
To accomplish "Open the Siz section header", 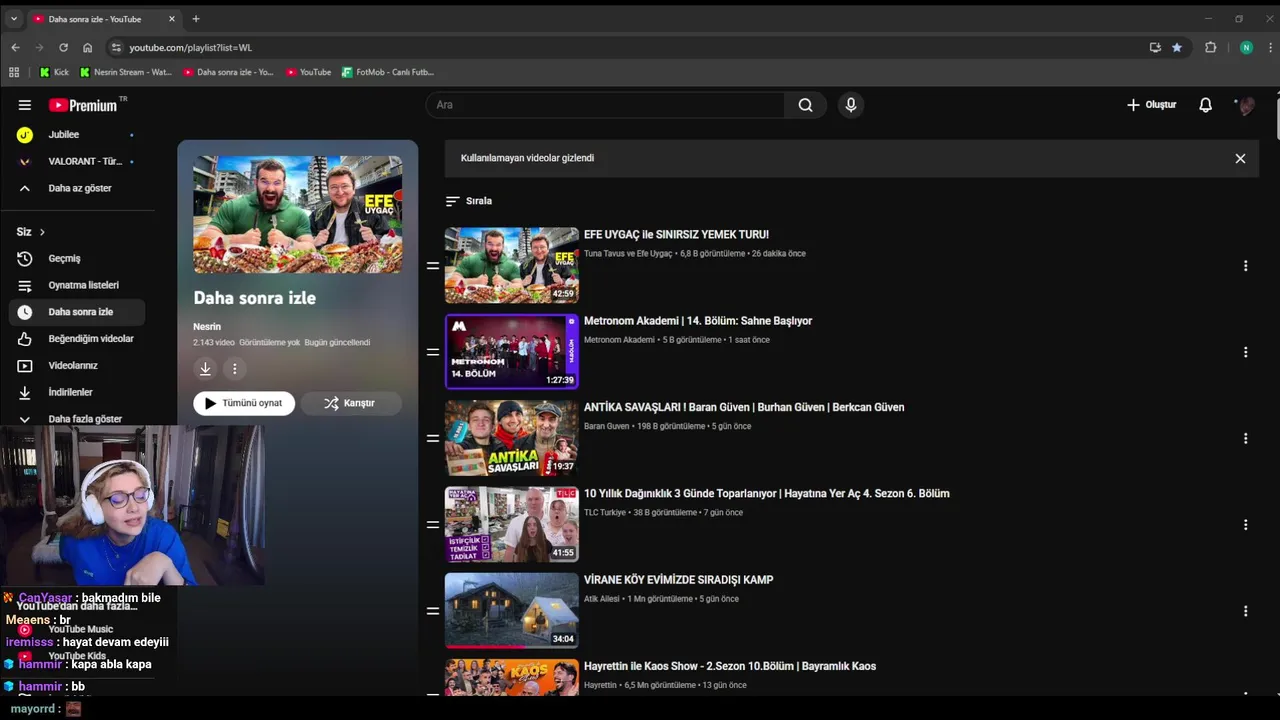I will pos(31,232).
